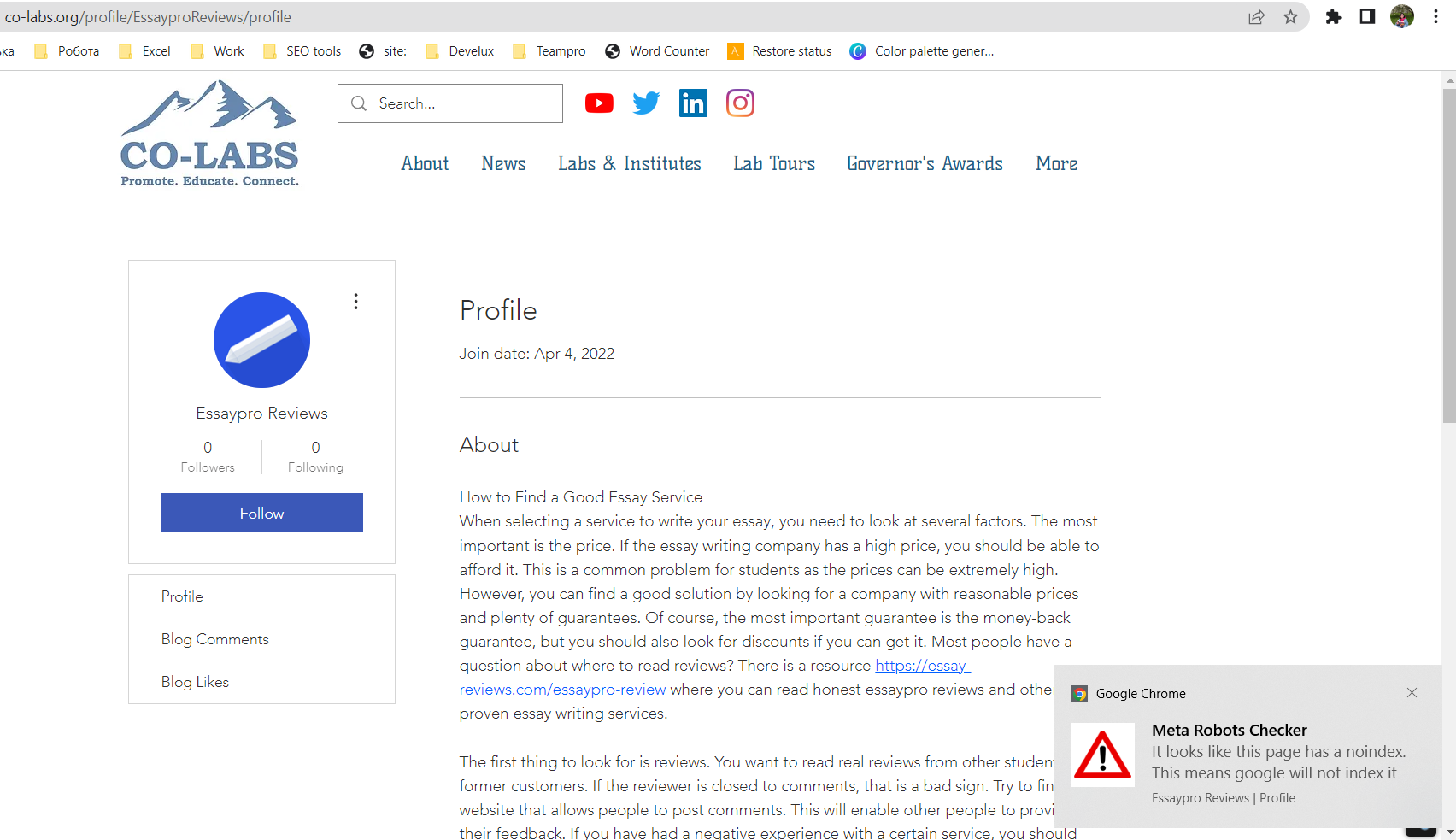1456x840 pixels.
Task: Open the Color palette generator bookmark
Action: click(922, 51)
